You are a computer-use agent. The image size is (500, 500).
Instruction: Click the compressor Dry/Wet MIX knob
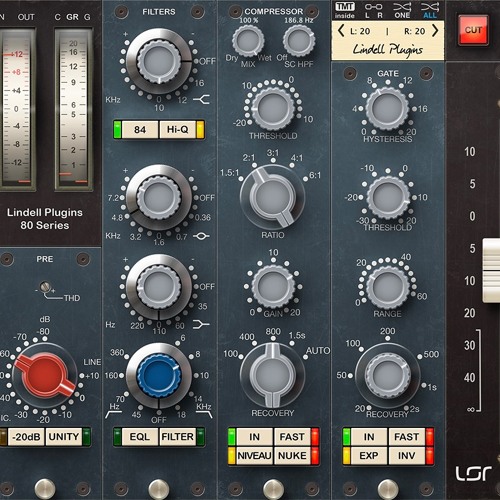pos(248,41)
